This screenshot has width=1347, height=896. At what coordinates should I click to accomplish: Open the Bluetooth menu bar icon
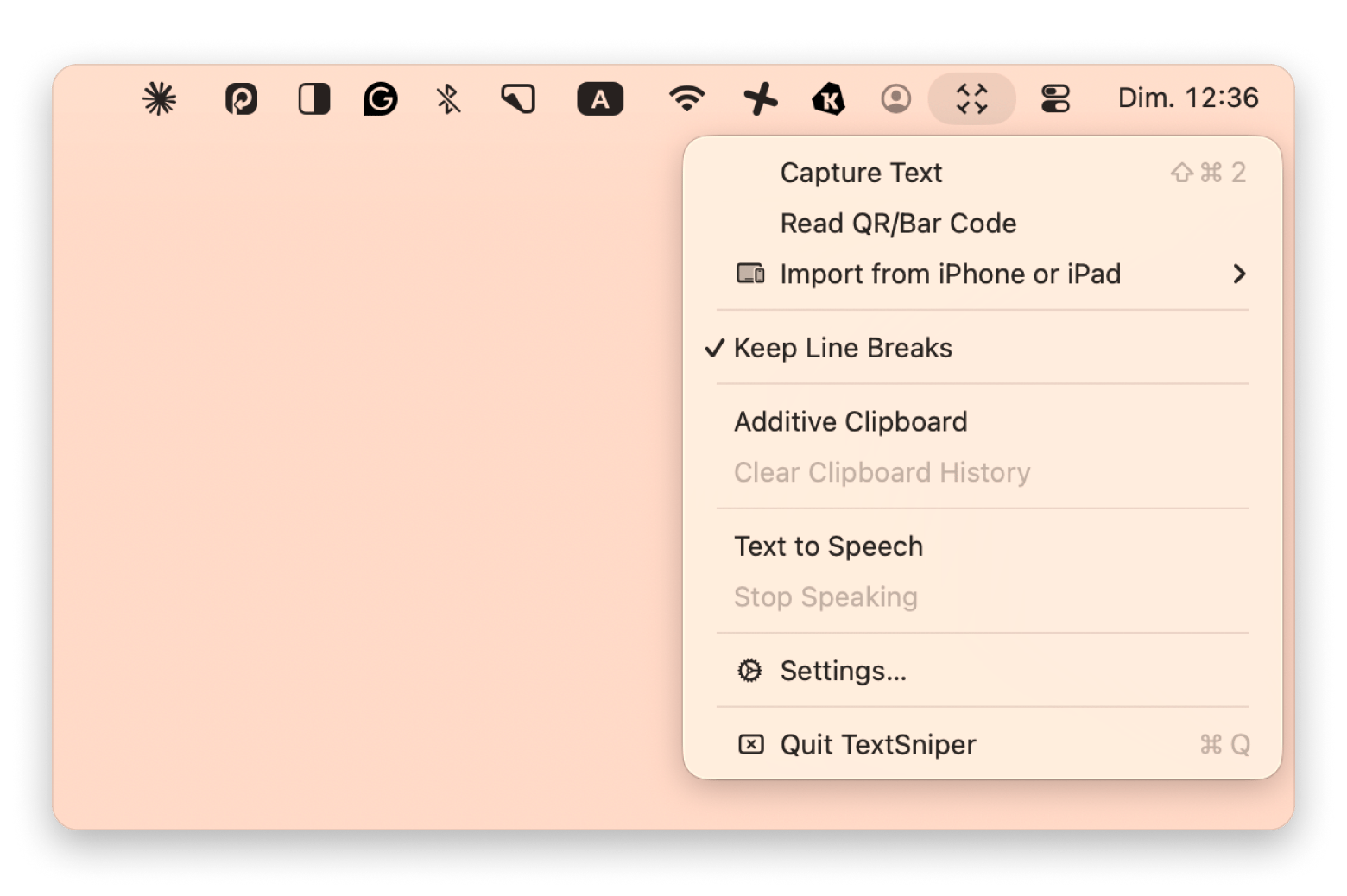[448, 98]
